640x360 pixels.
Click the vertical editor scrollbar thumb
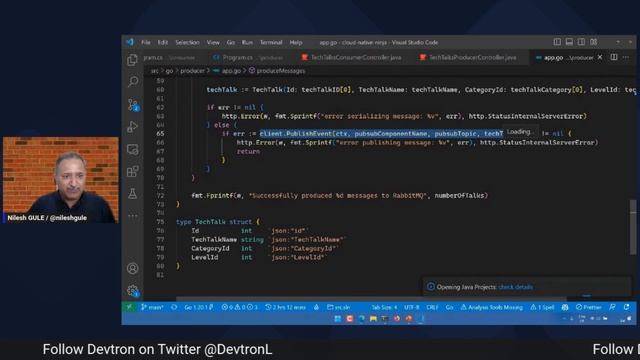click(x=633, y=227)
